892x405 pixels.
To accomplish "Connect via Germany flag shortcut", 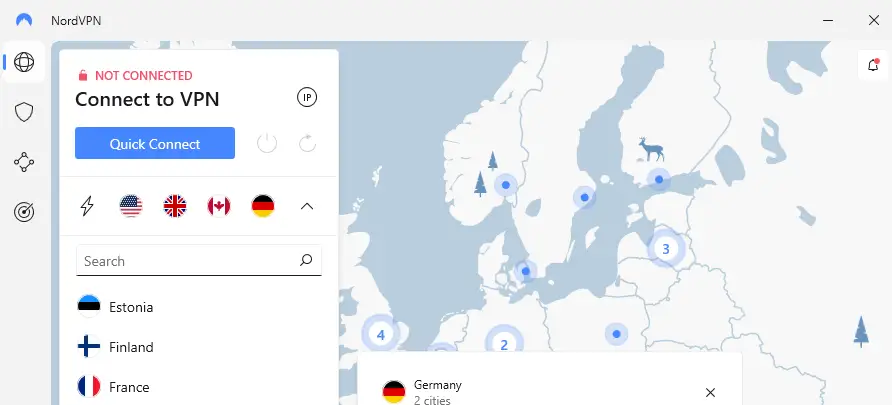I will click(x=263, y=206).
